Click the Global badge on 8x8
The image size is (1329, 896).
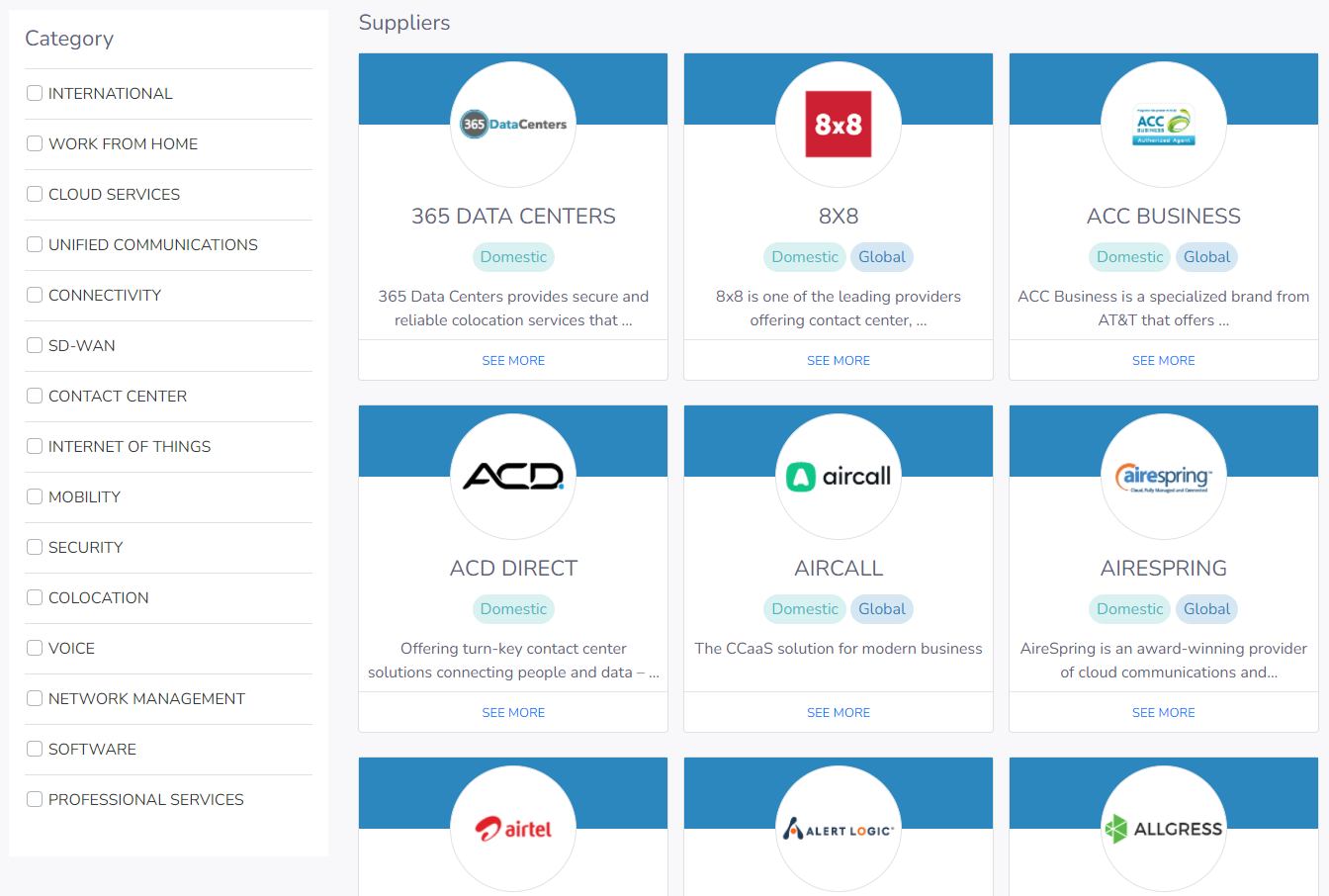[x=882, y=256]
